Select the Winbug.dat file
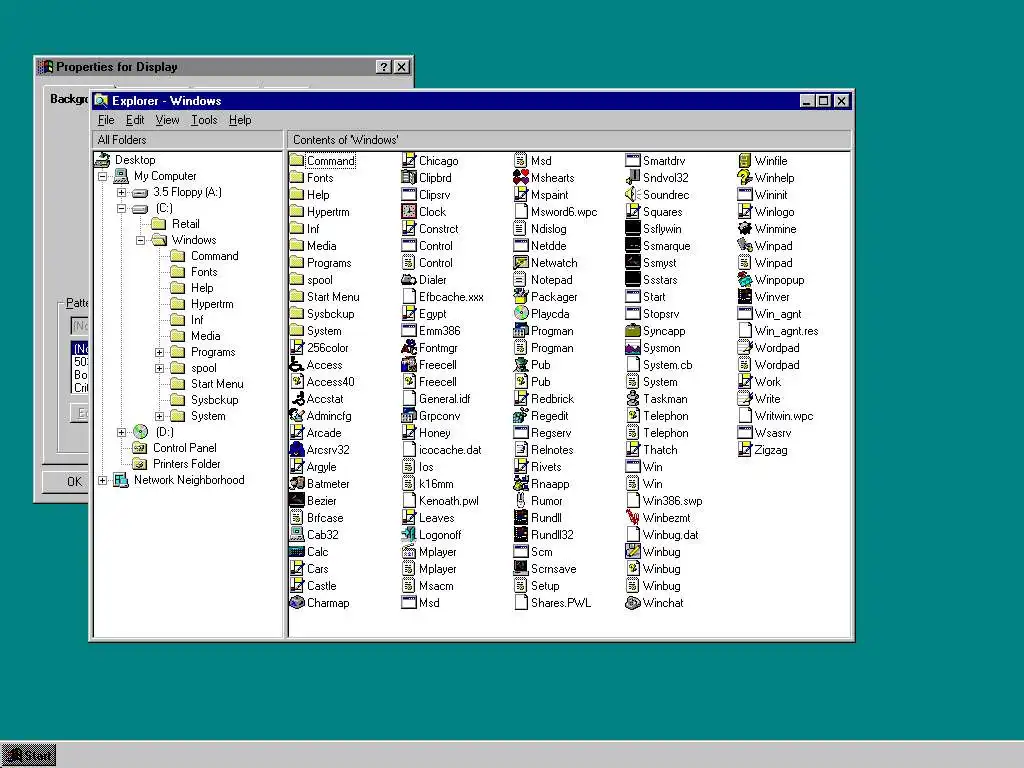Screen dimensions: 1024x768 tap(670, 535)
